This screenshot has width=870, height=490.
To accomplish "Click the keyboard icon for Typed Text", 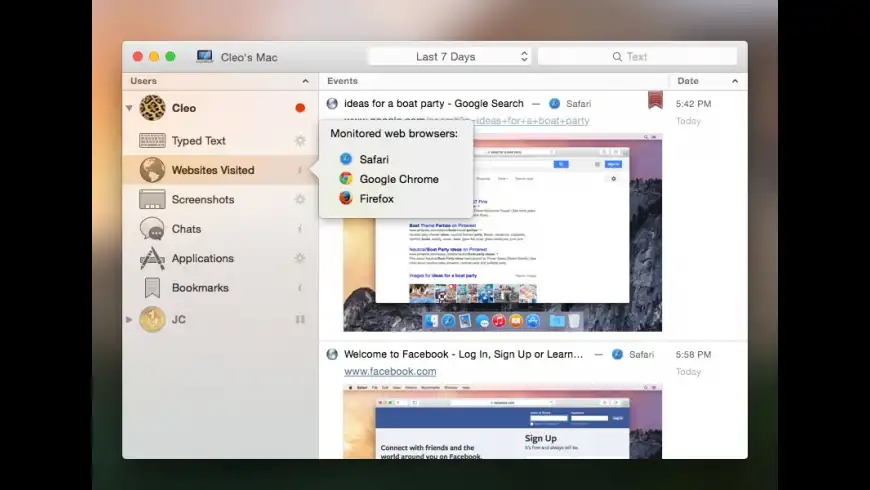I will pyautogui.click(x=152, y=140).
